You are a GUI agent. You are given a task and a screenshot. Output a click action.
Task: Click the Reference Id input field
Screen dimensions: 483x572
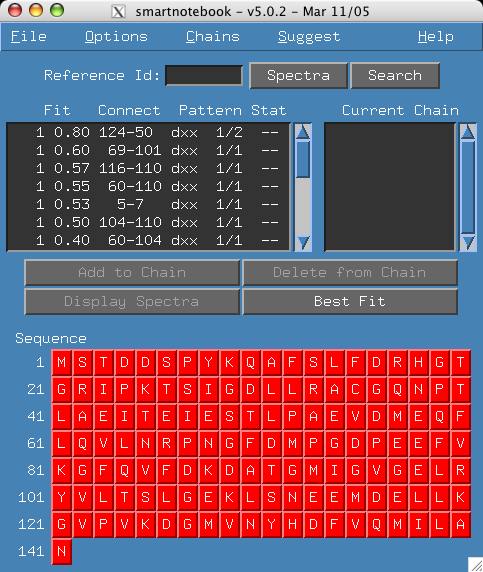pyautogui.click(x=204, y=76)
